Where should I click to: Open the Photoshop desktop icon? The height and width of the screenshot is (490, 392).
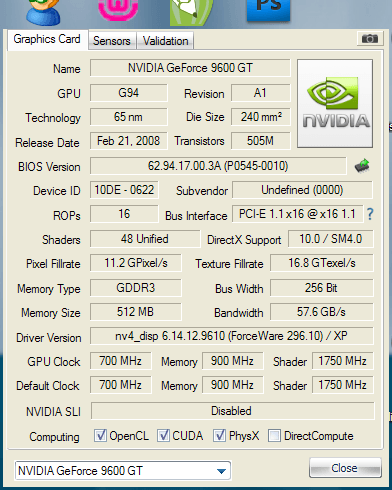(x=268, y=11)
